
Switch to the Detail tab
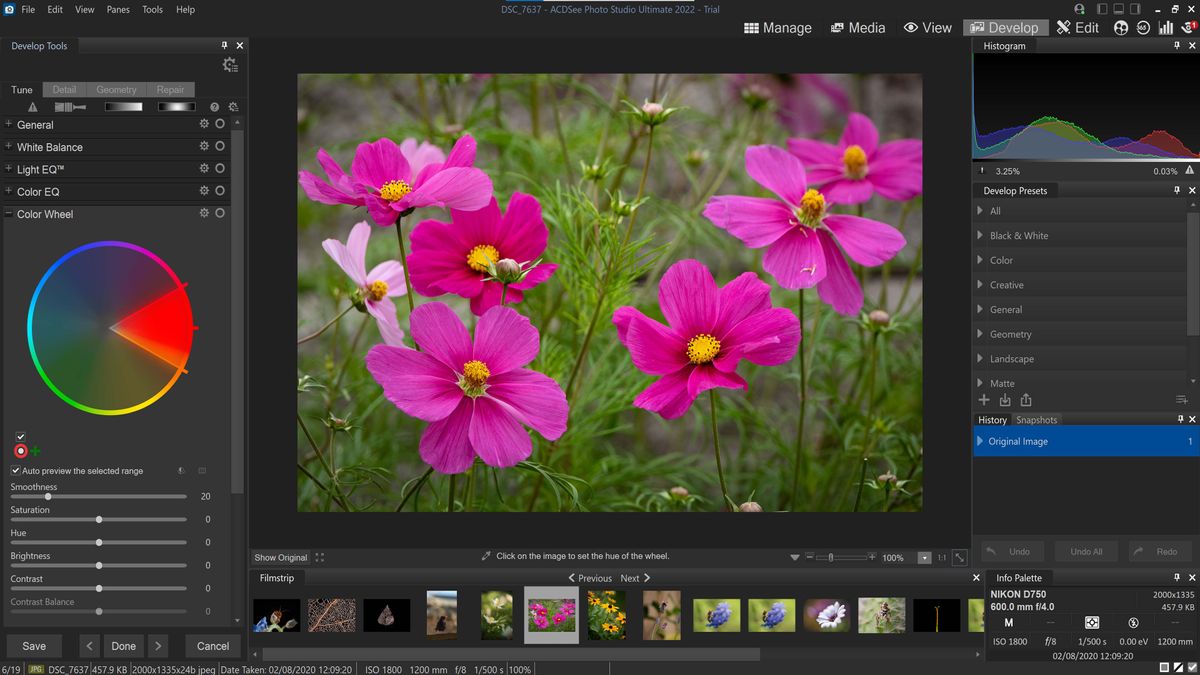(x=63, y=89)
